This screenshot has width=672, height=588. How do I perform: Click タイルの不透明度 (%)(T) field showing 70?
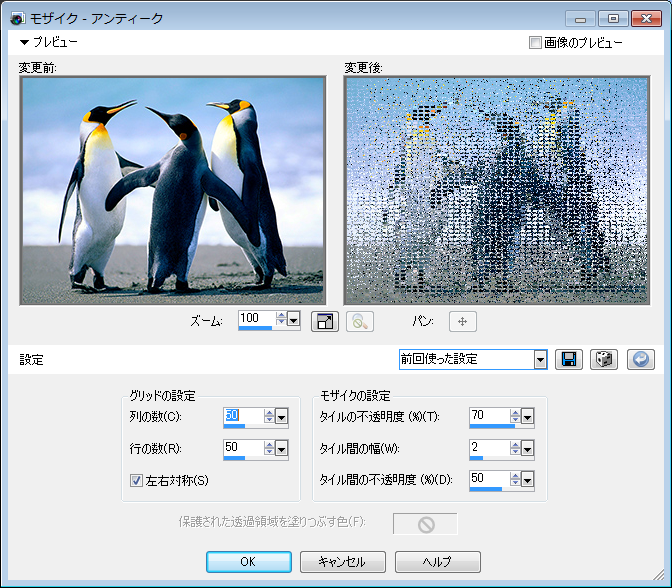489,416
